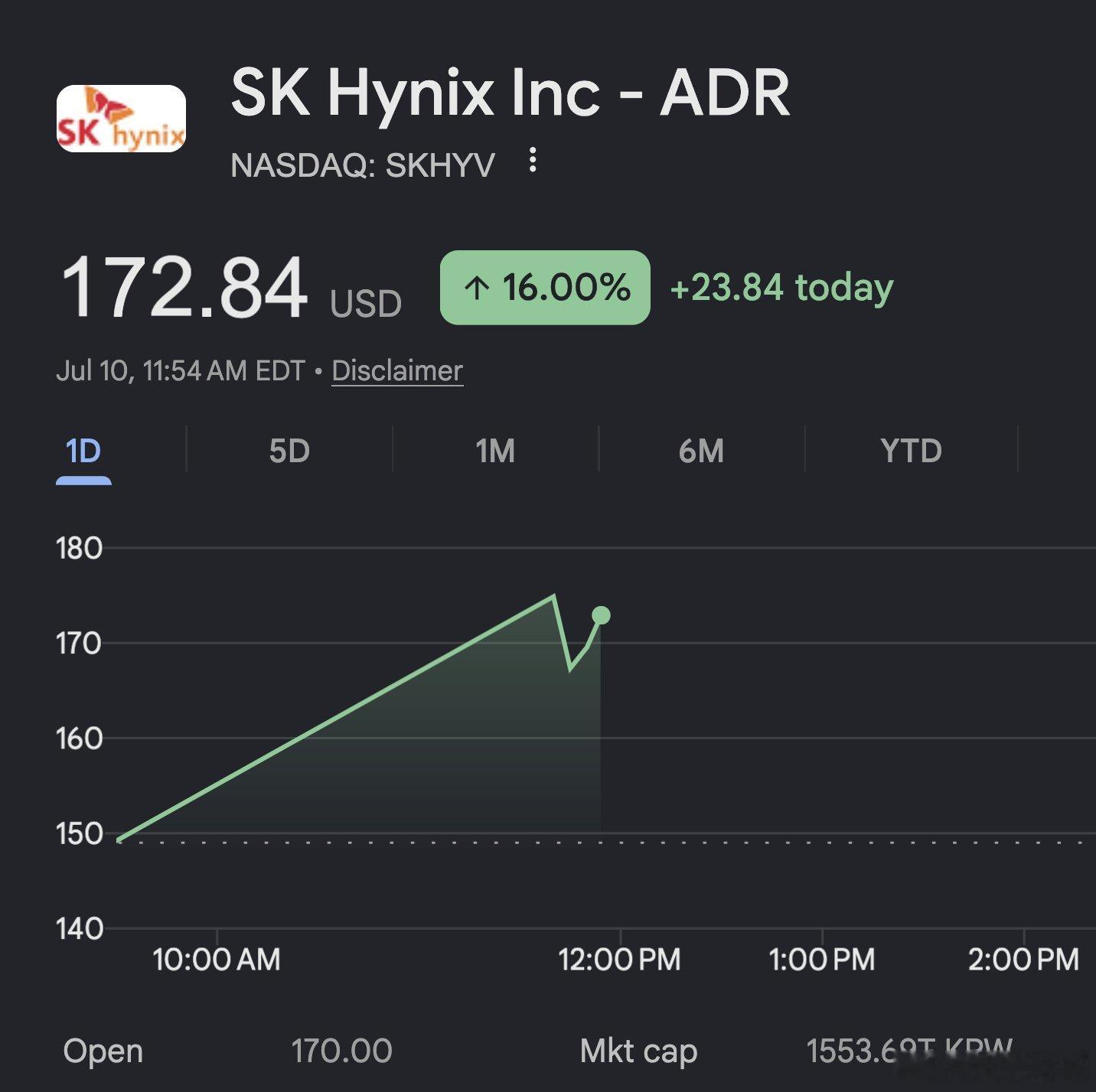The image size is (1096, 1092).
Task: Select the 1D chart range tab
Action: [x=83, y=451]
